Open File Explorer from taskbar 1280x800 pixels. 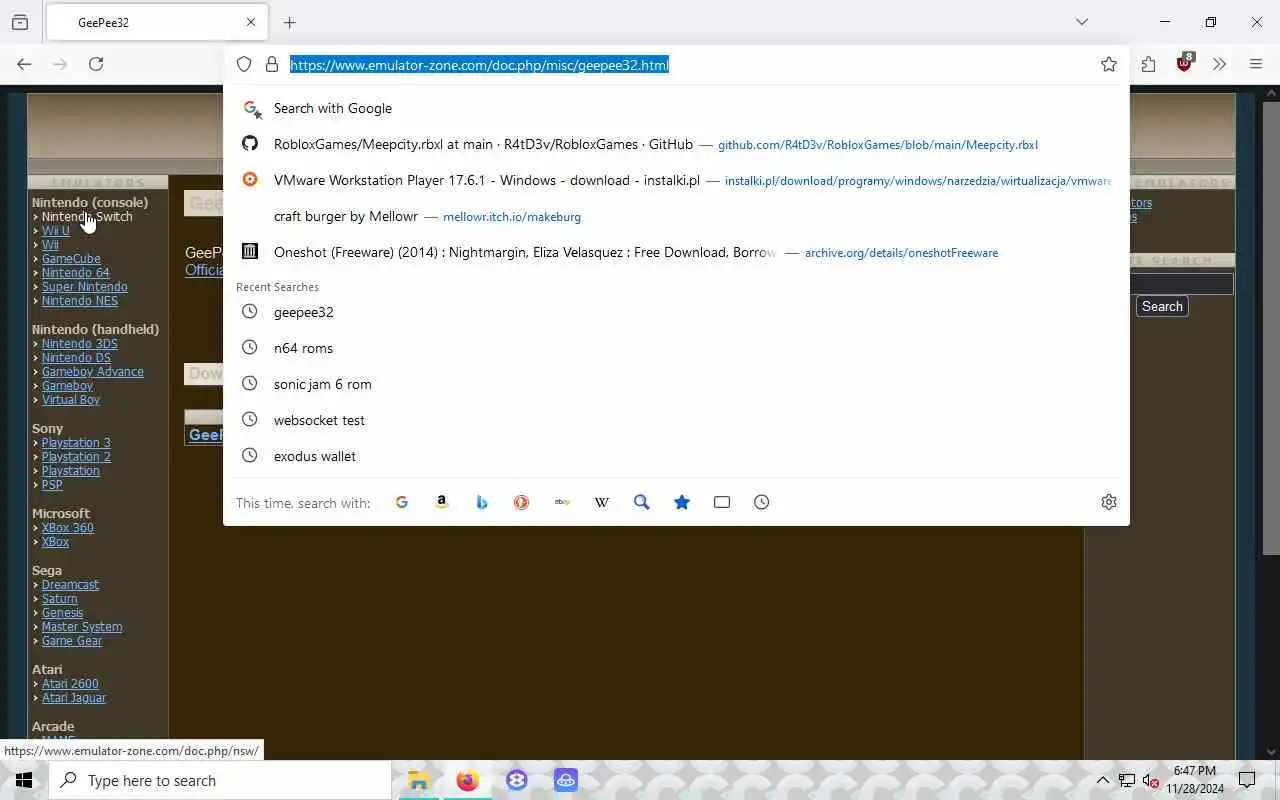418,780
